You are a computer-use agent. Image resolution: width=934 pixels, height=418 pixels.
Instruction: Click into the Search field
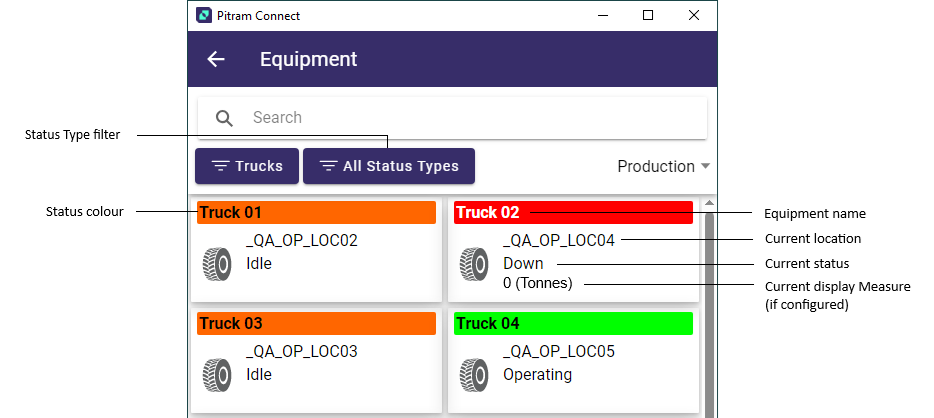tap(452, 118)
